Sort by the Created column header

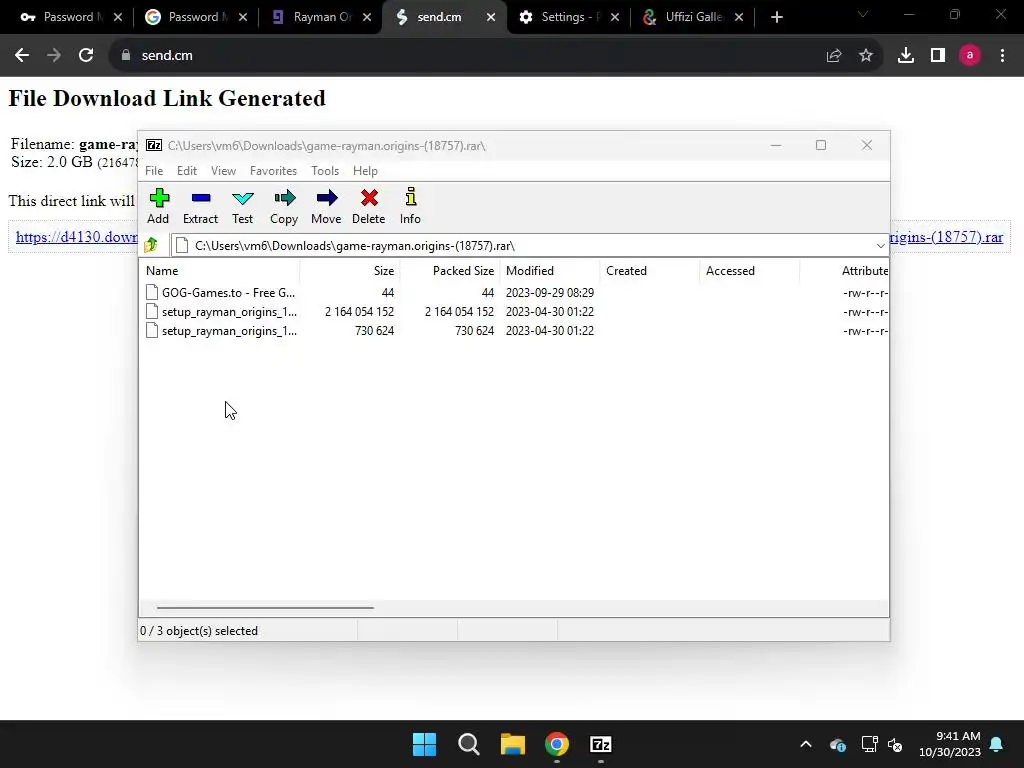[650, 270]
